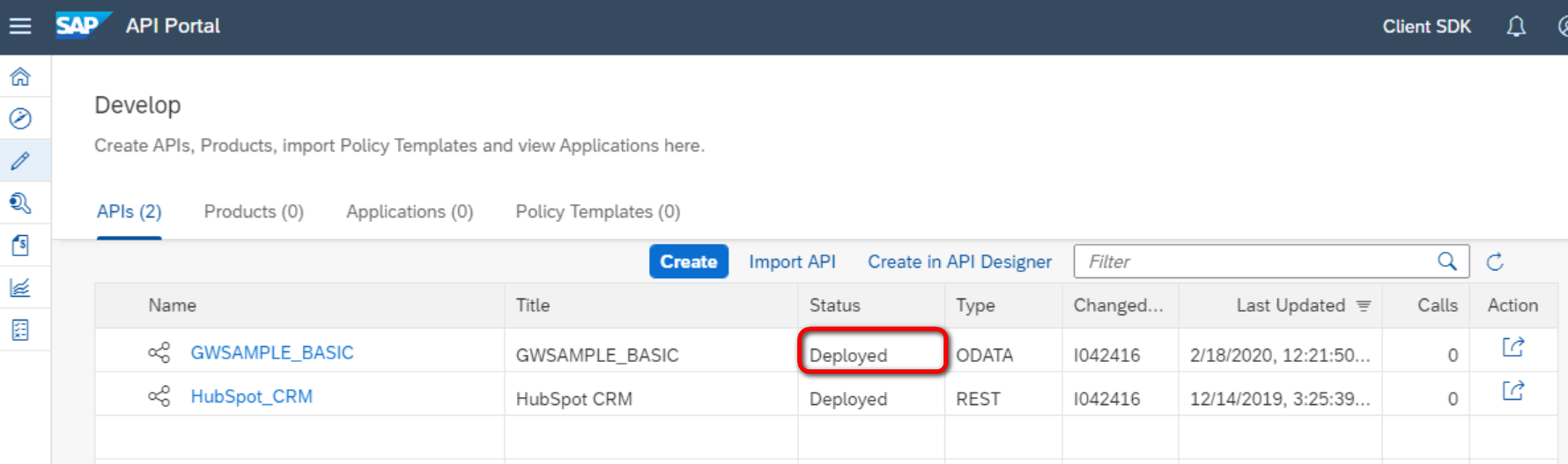Click action icon for GWSAMPLE_BASIC row
The image size is (1568, 464).
[x=1513, y=347]
